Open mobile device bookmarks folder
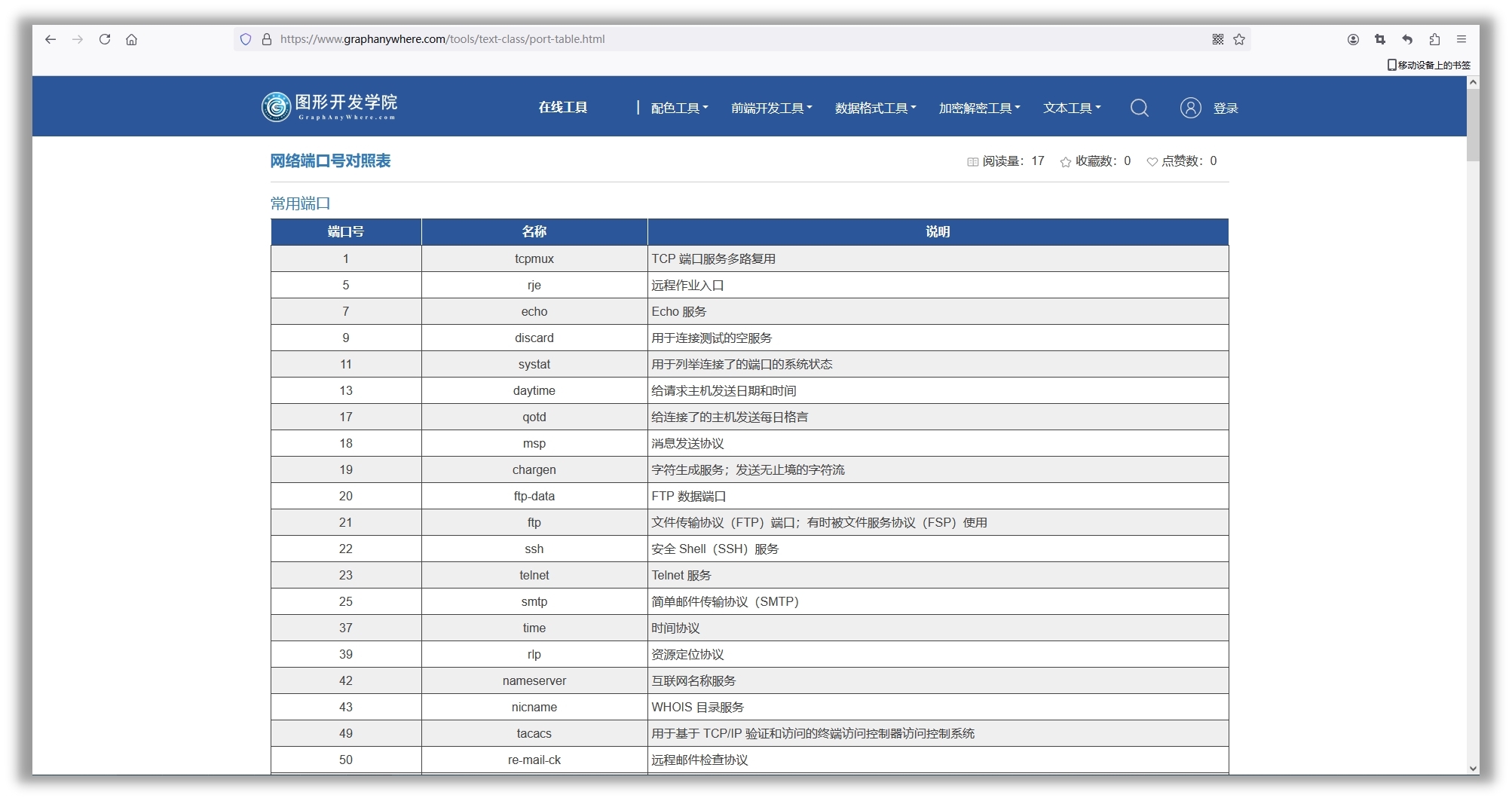This screenshot has width=1512, height=801. coord(1429,65)
